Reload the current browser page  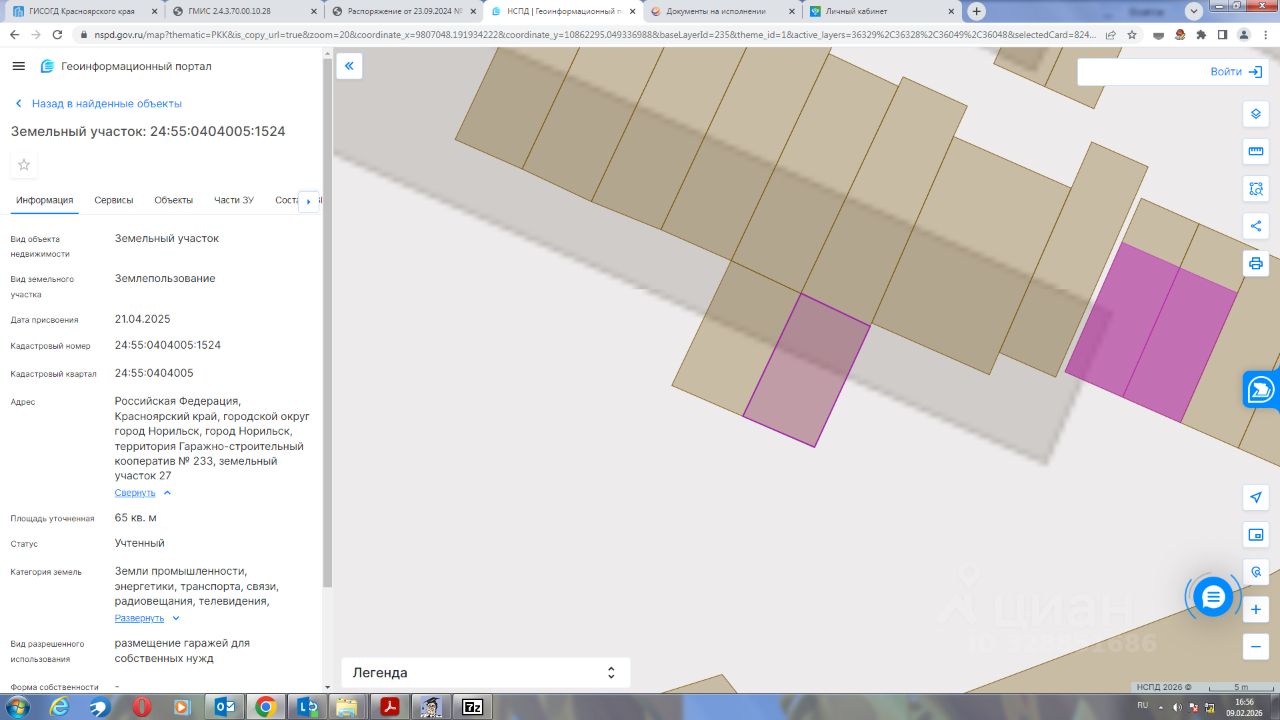tap(57, 34)
